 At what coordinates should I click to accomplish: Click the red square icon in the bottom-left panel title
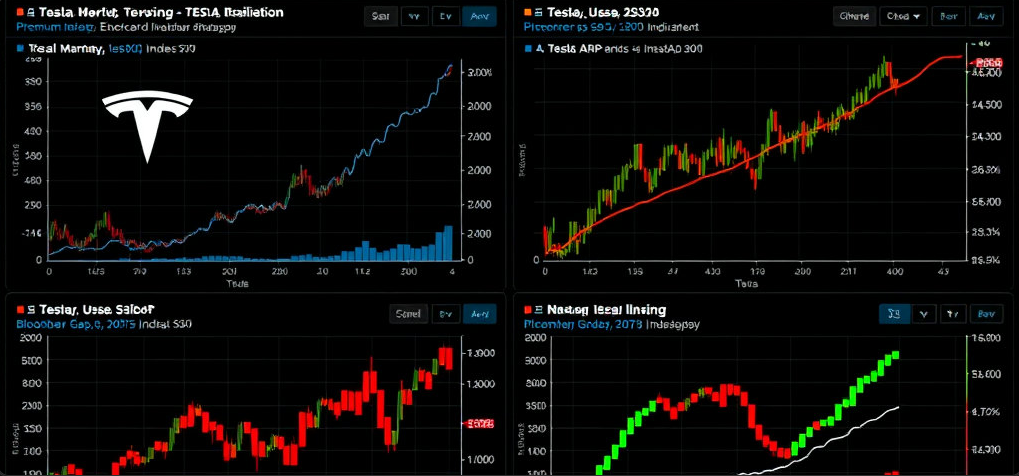[x=21, y=309]
